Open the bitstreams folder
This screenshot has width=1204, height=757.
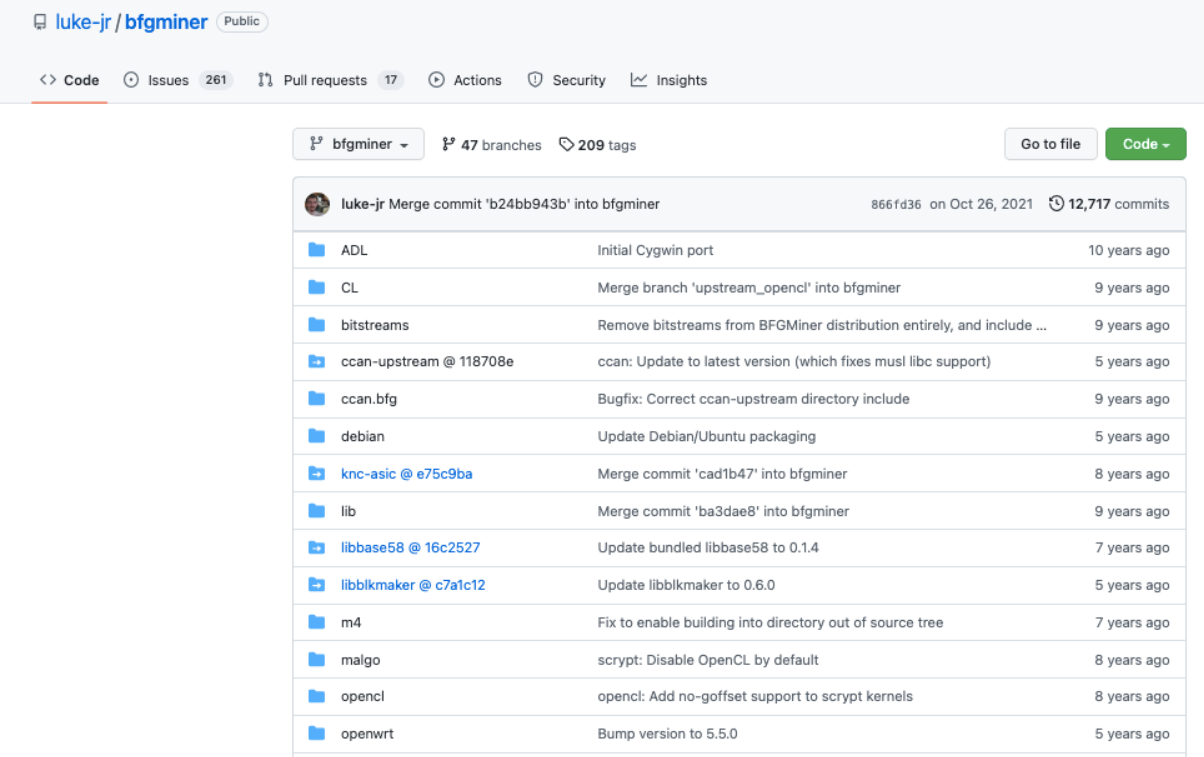tap(375, 325)
